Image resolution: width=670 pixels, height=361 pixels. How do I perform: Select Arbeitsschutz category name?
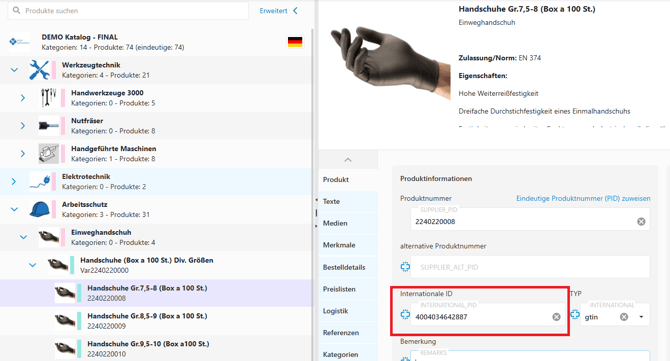[85, 204]
